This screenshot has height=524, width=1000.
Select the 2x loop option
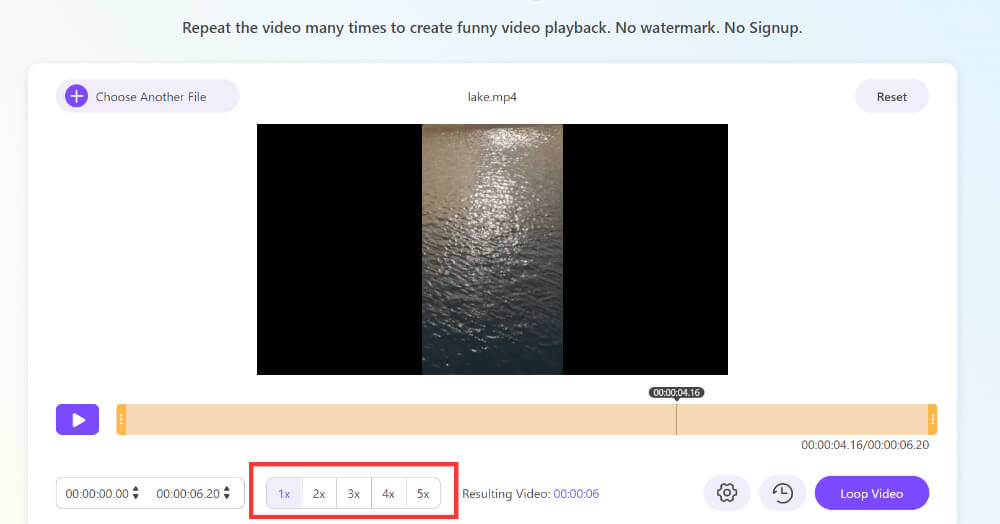(319, 493)
